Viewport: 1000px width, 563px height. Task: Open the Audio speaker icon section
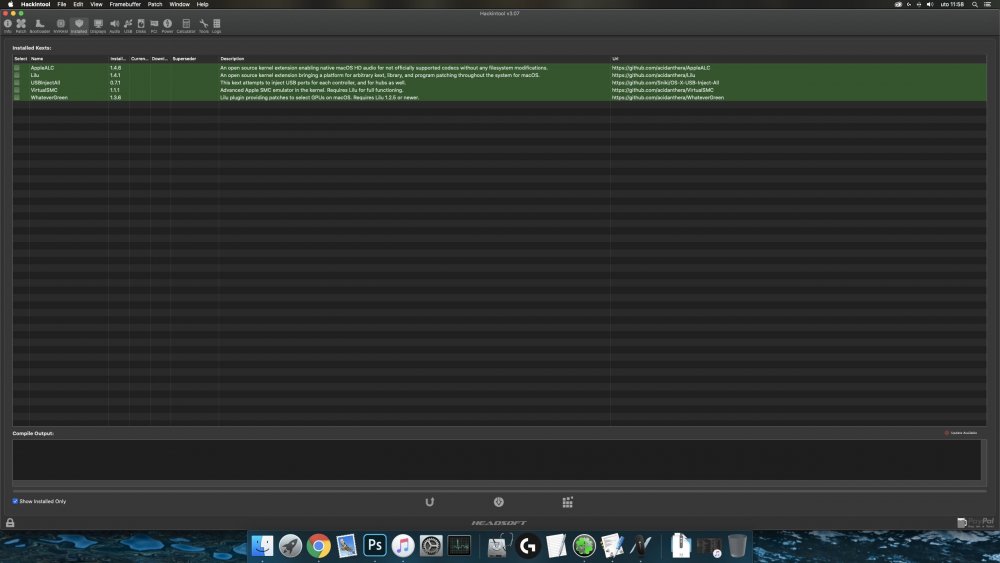point(115,26)
